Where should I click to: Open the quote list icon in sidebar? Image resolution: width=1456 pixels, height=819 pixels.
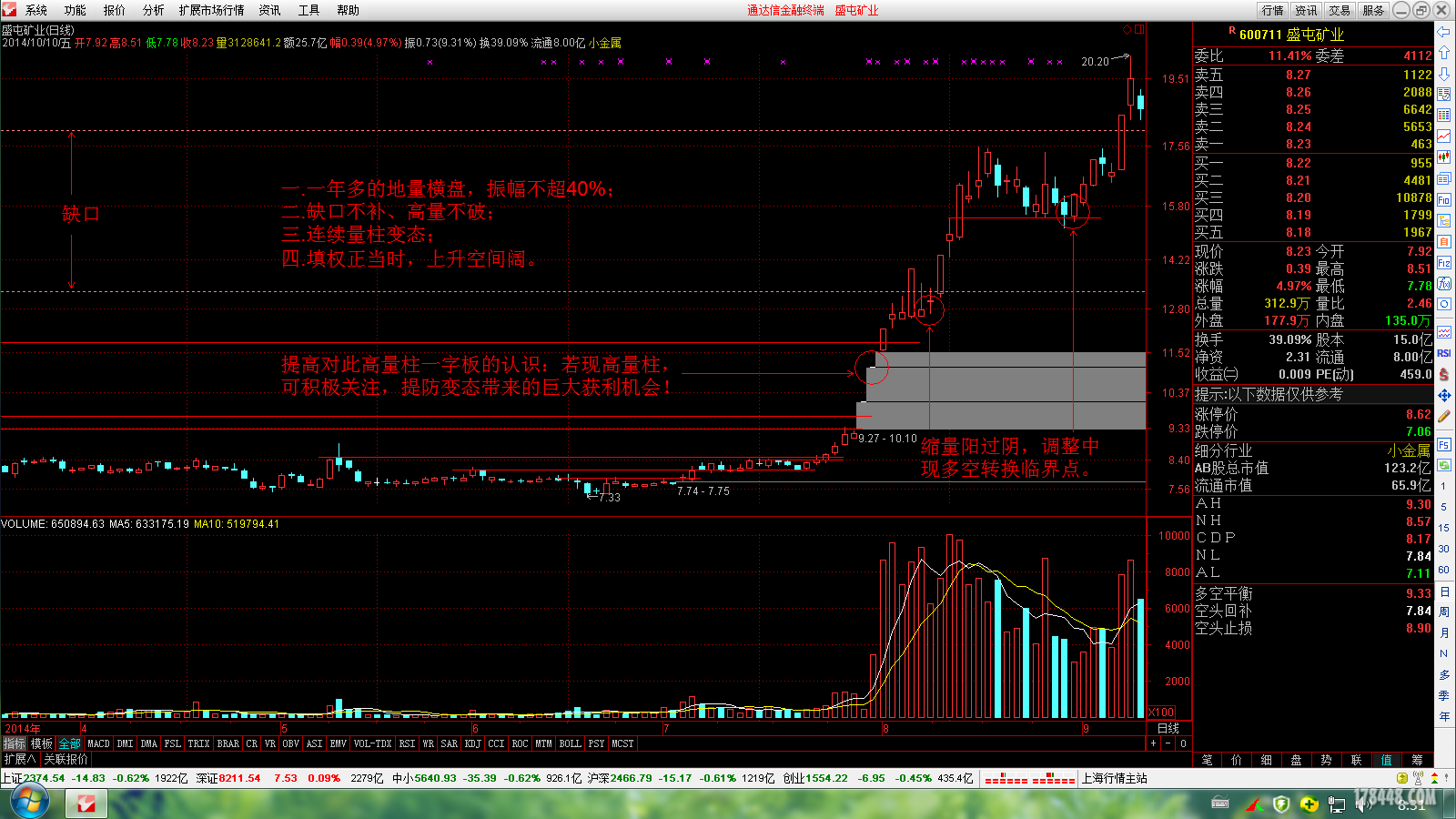pyautogui.click(x=1444, y=95)
